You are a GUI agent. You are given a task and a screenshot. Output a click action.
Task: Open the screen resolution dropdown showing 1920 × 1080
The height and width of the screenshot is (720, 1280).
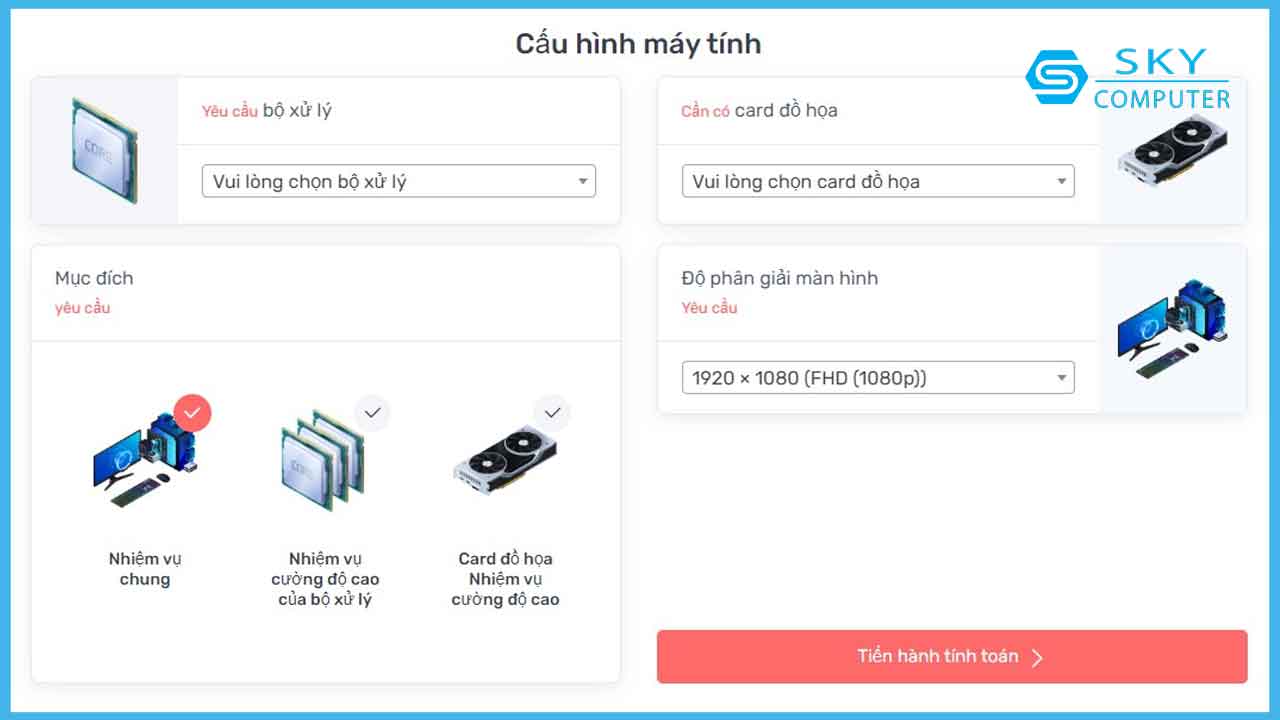click(x=877, y=377)
